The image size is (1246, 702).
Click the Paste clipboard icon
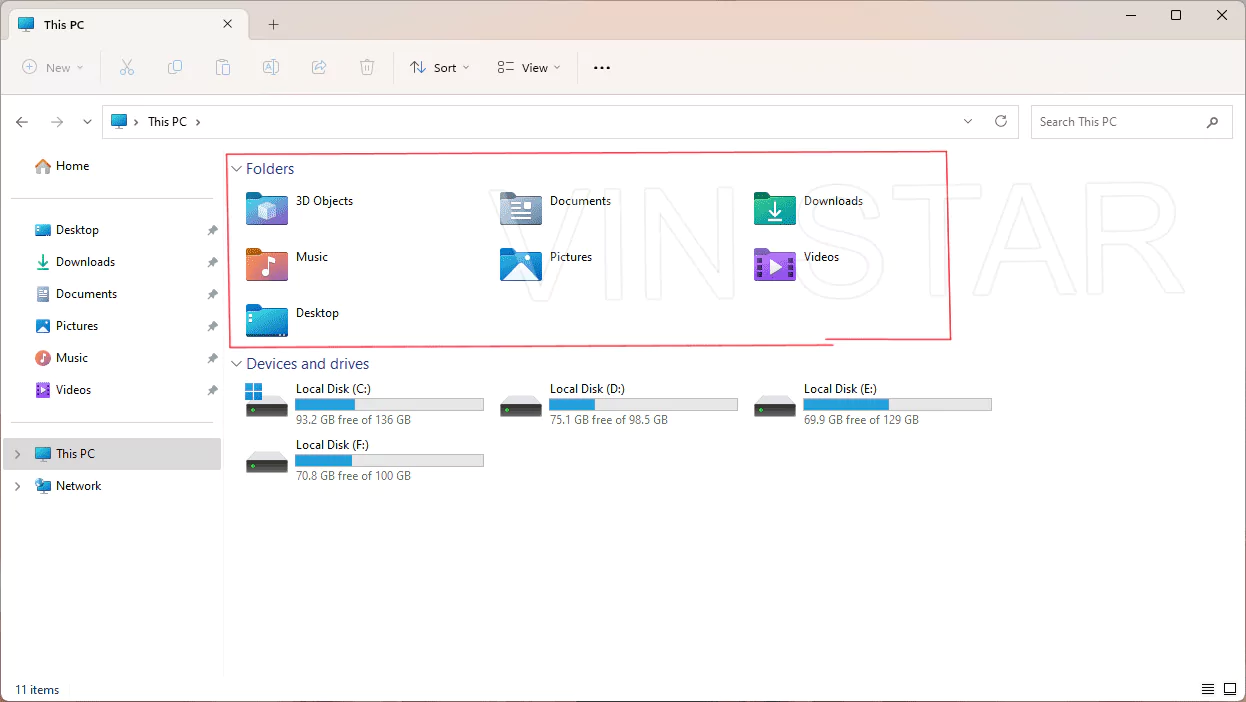tap(223, 67)
